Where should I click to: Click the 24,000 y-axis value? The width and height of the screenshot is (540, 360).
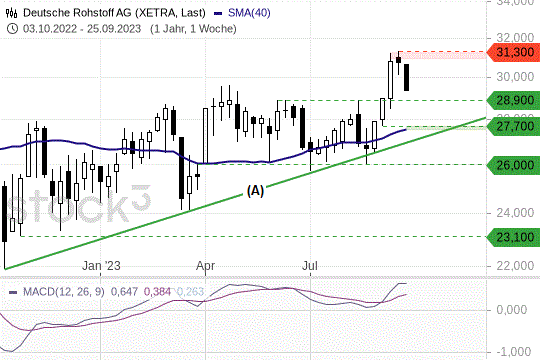pos(515,213)
